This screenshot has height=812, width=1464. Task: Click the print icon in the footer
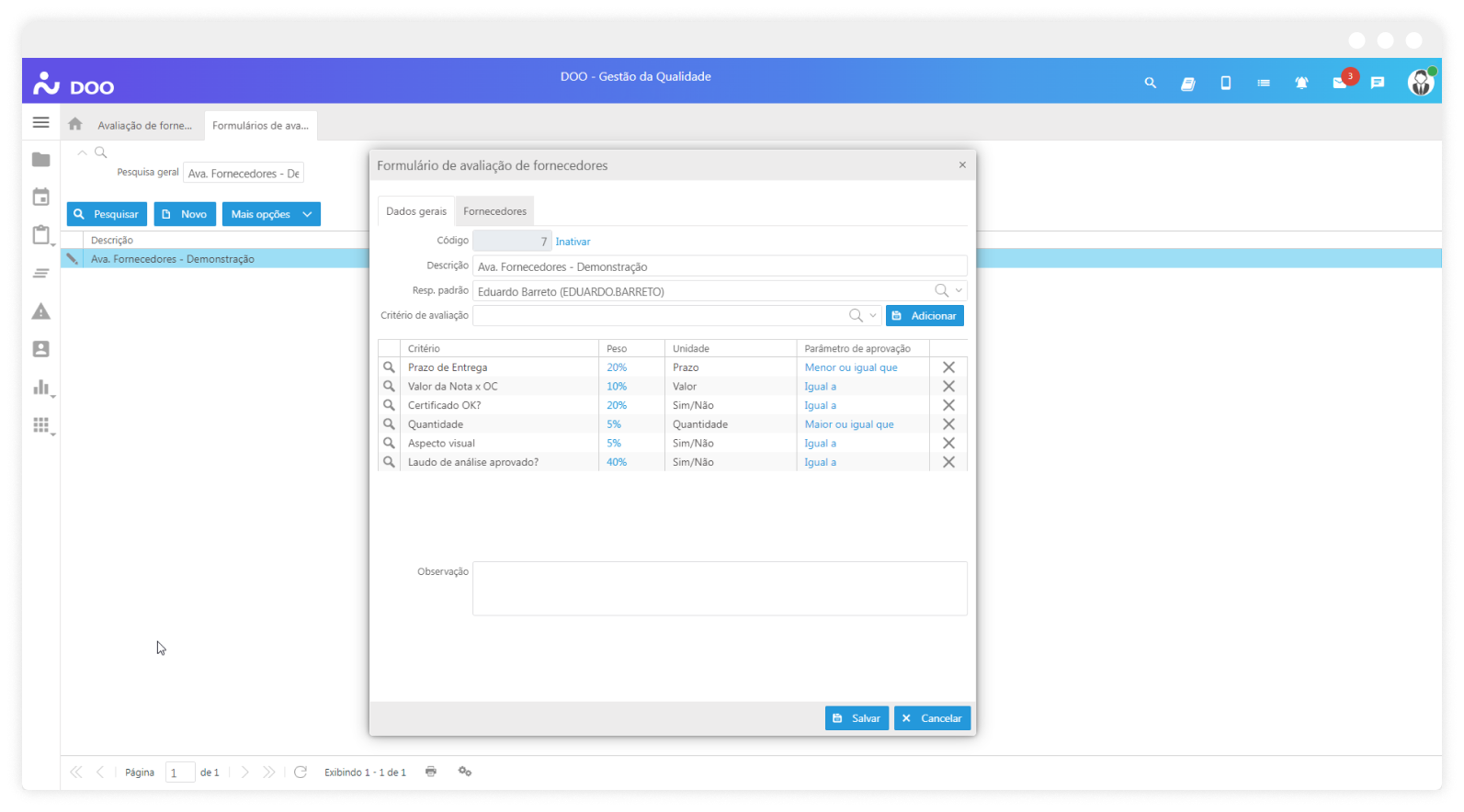pyautogui.click(x=431, y=772)
